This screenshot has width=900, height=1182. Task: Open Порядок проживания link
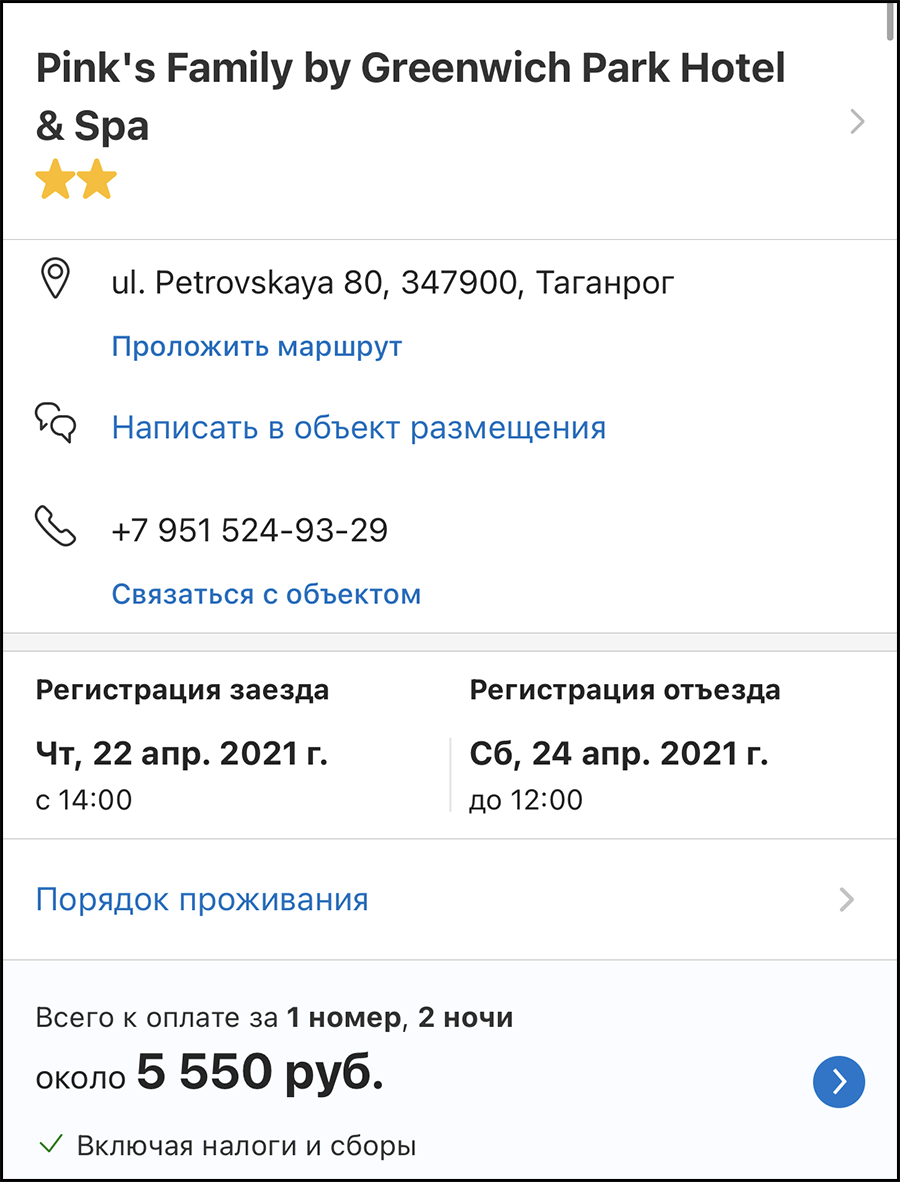(202, 899)
